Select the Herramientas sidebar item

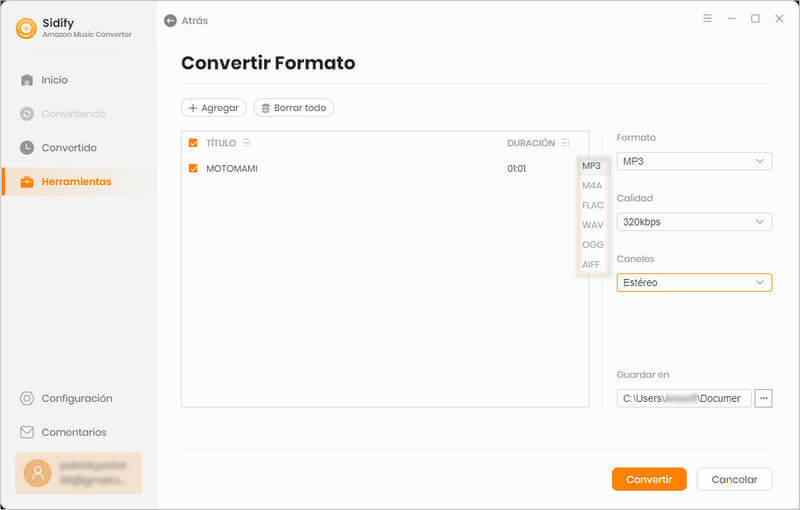[x=77, y=182]
